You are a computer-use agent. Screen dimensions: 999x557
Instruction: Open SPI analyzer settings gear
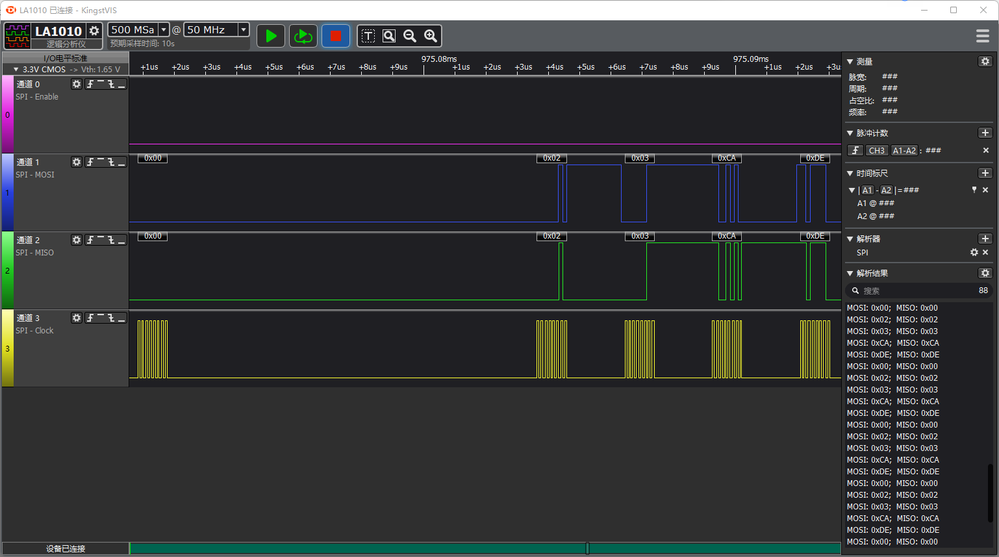click(974, 252)
